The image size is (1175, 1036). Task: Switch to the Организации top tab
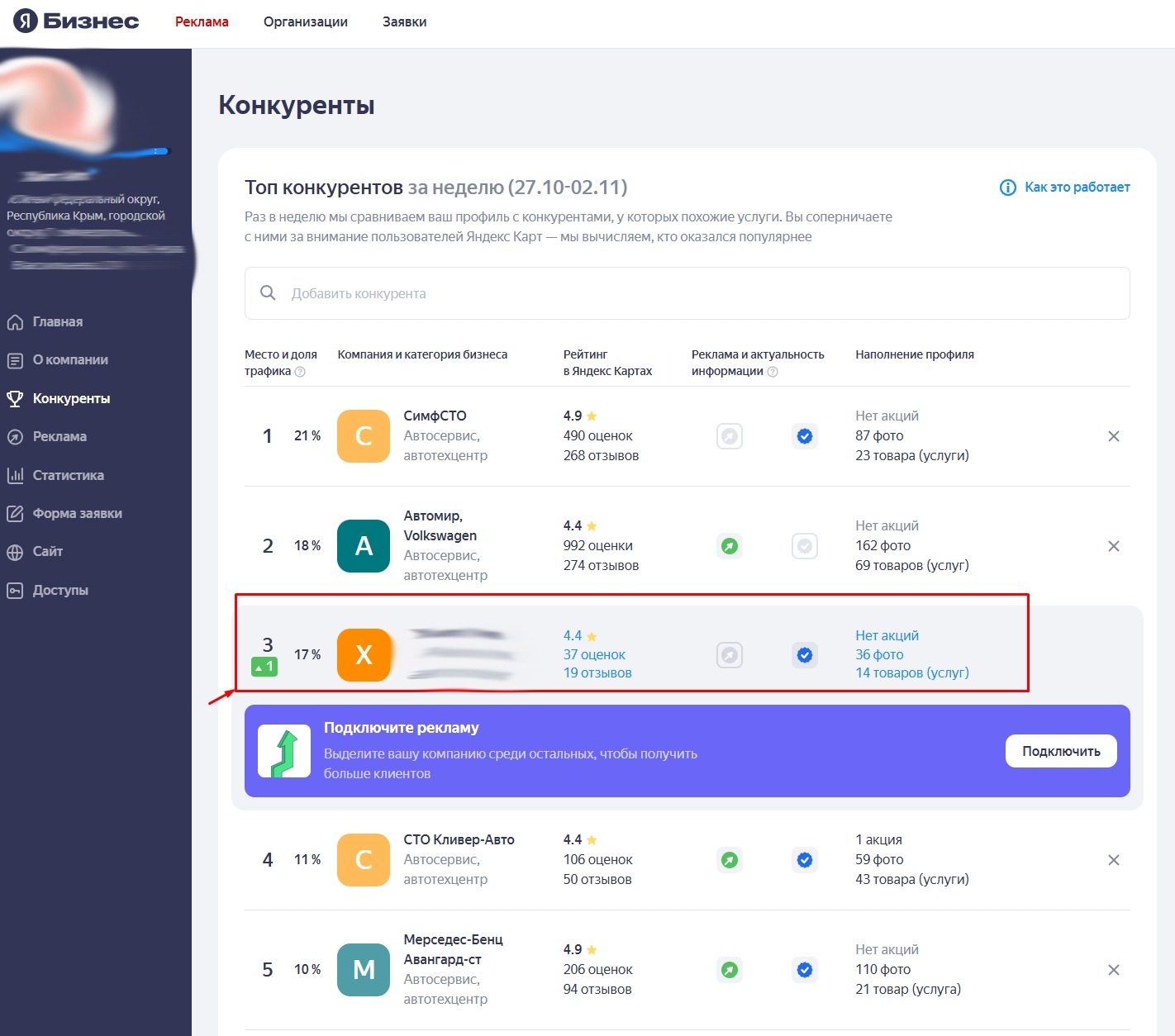coord(305,21)
